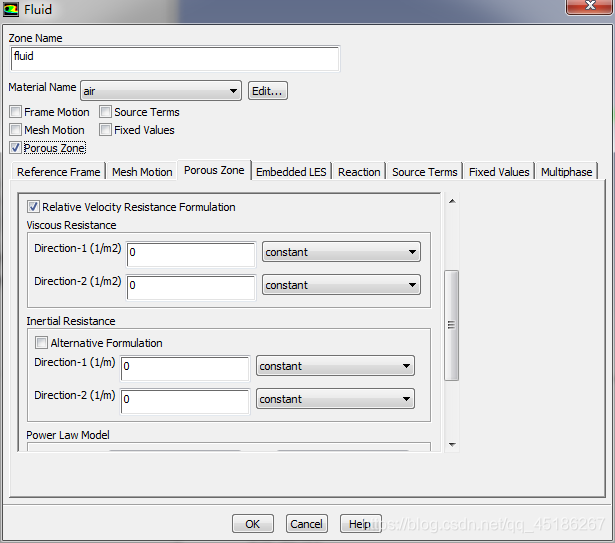Click the Cancel button
The width and height of the screenshot is (615, 543).
pyautogui.click(x=306, y=524)
